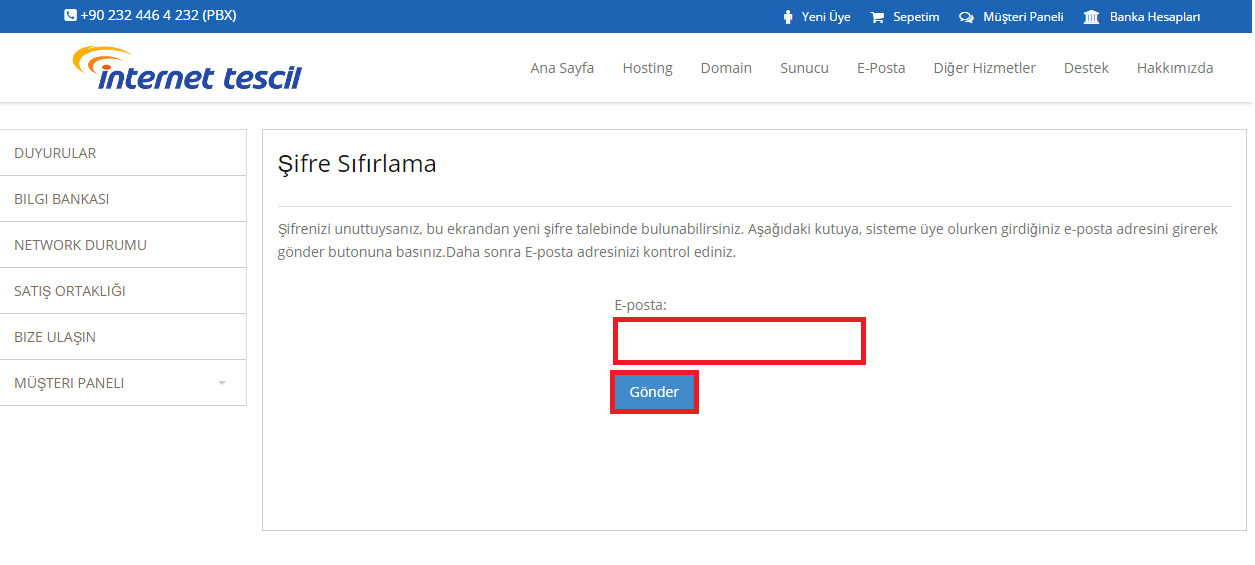Open the Banka Hesapları link
This screenshot has height=565, width=1255.
[x=1155, y=17]
